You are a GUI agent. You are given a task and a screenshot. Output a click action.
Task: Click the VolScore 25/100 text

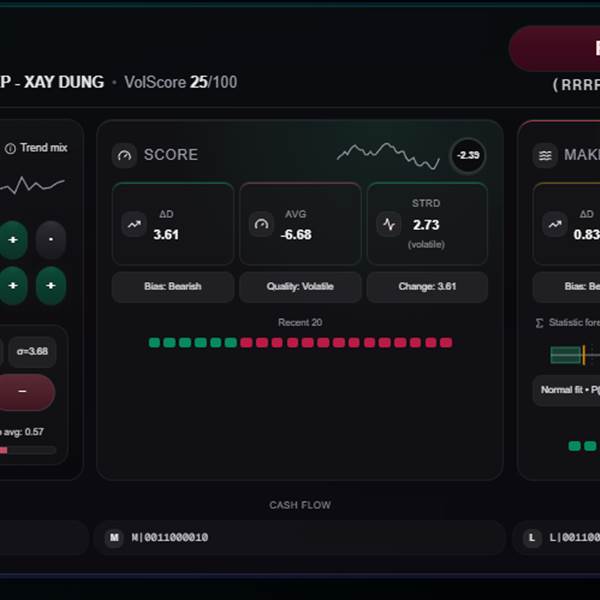[x=181, y=82]
